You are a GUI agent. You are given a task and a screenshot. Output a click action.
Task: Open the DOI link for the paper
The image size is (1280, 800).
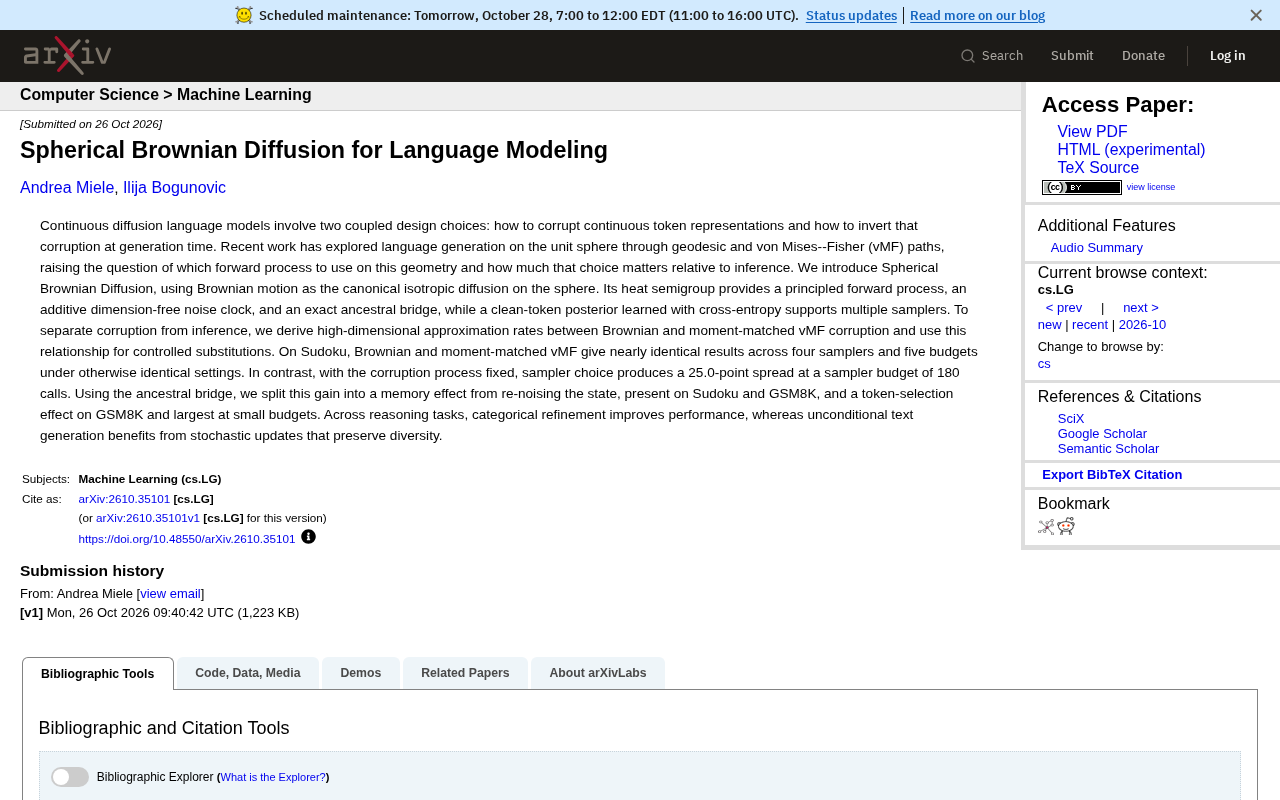tap(187, 539)
